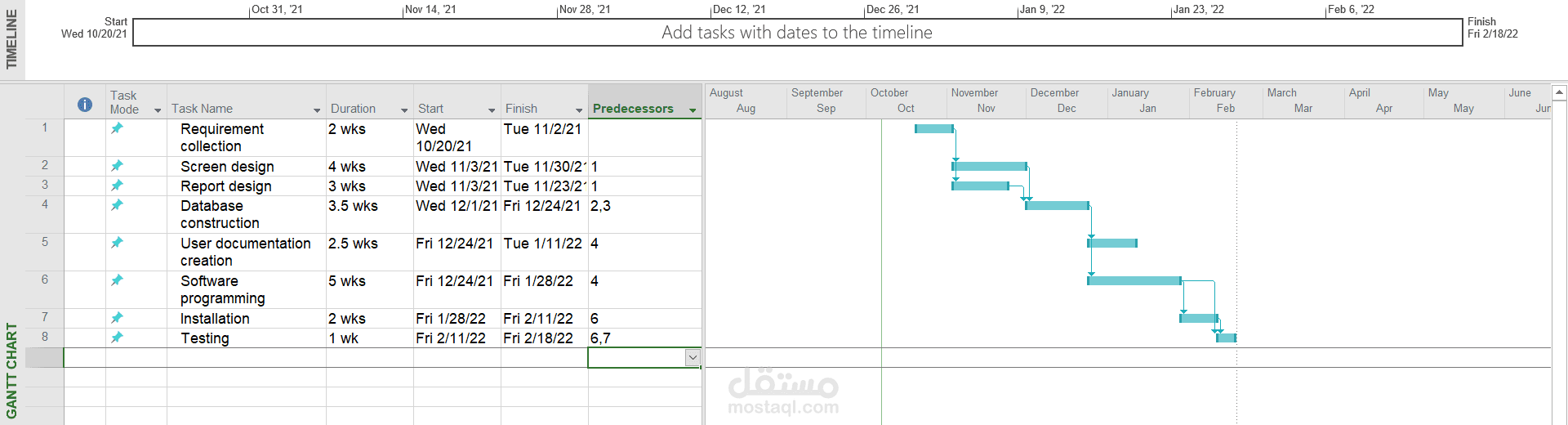1568x425 pixels.
Task: Click pin icon for User documentation creation
Action: tap(117, 243)
